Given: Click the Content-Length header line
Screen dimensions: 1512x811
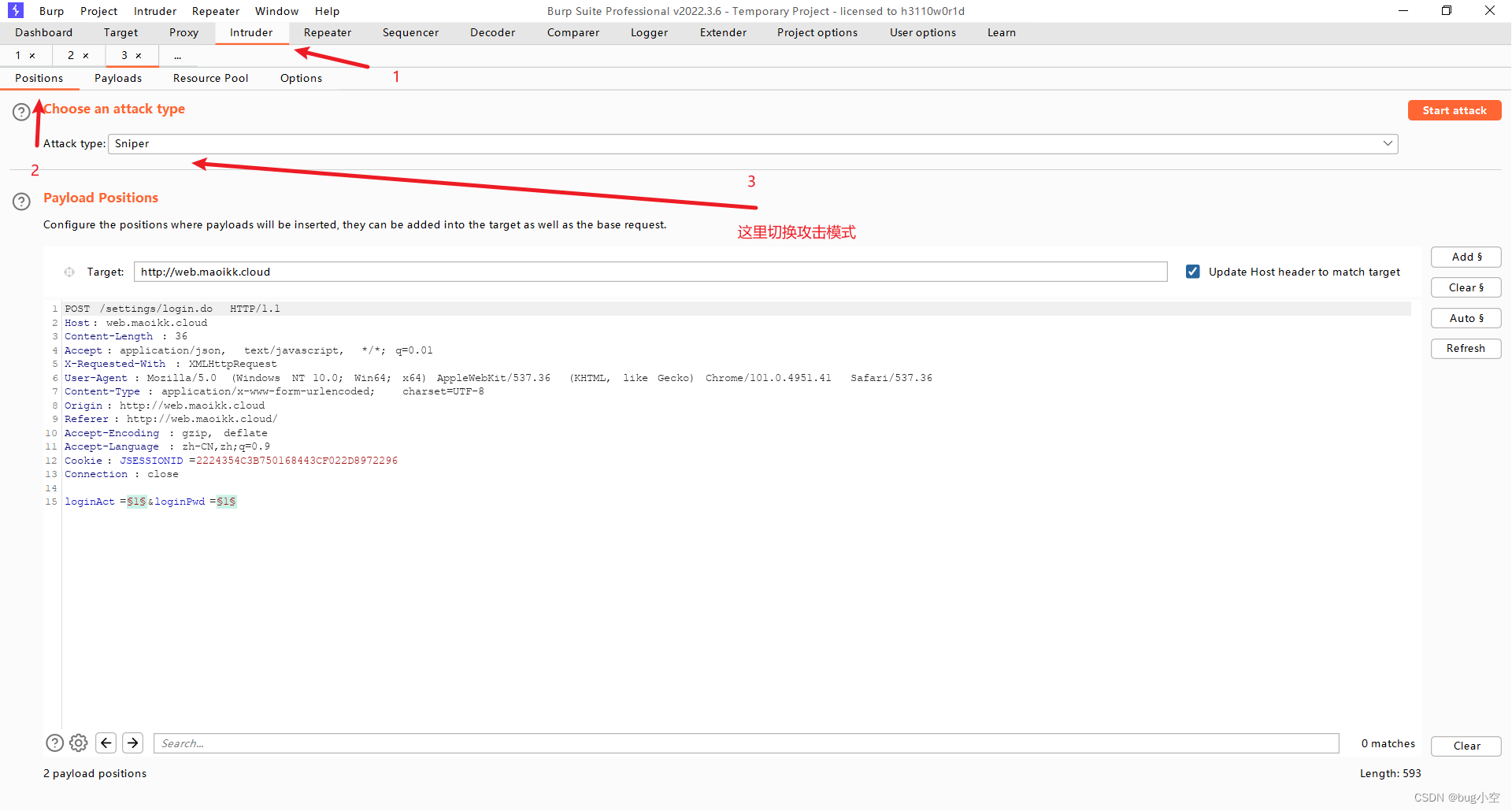Looking at the screenshot, I should click(x=126, y=337).
